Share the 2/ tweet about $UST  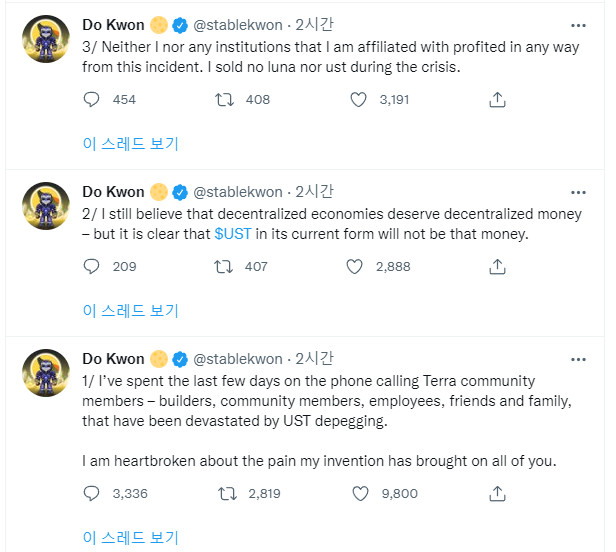(497, 267)
